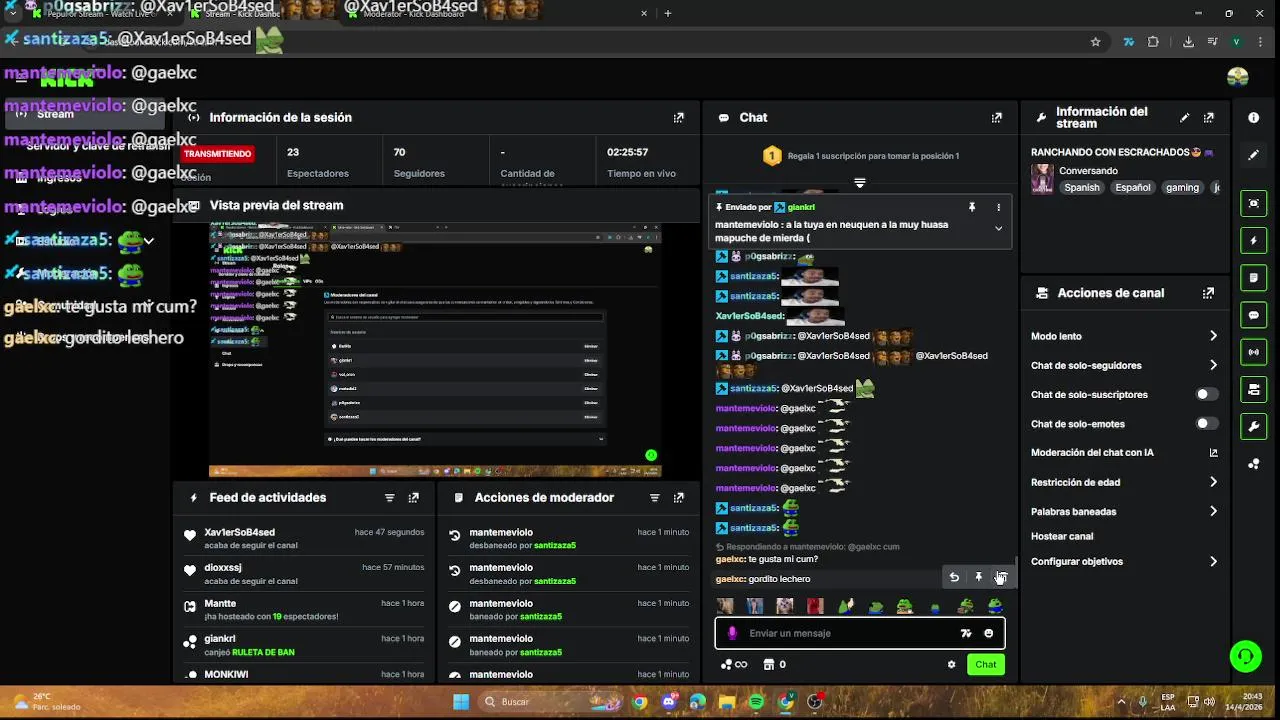This screenshot has height=720, width=1280.
Task: Open the Windows Start button
Action: 461,702
